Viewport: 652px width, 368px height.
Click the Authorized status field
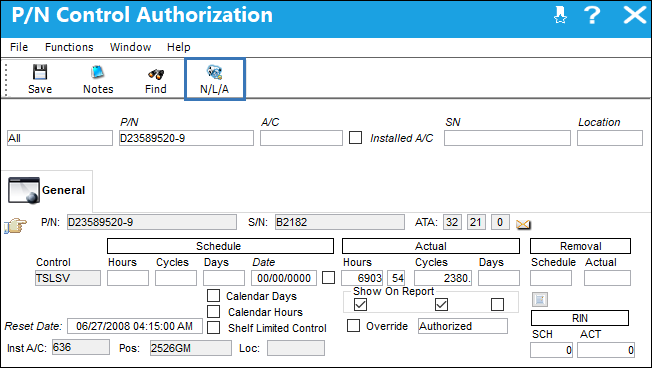click(x=463, y=326)
